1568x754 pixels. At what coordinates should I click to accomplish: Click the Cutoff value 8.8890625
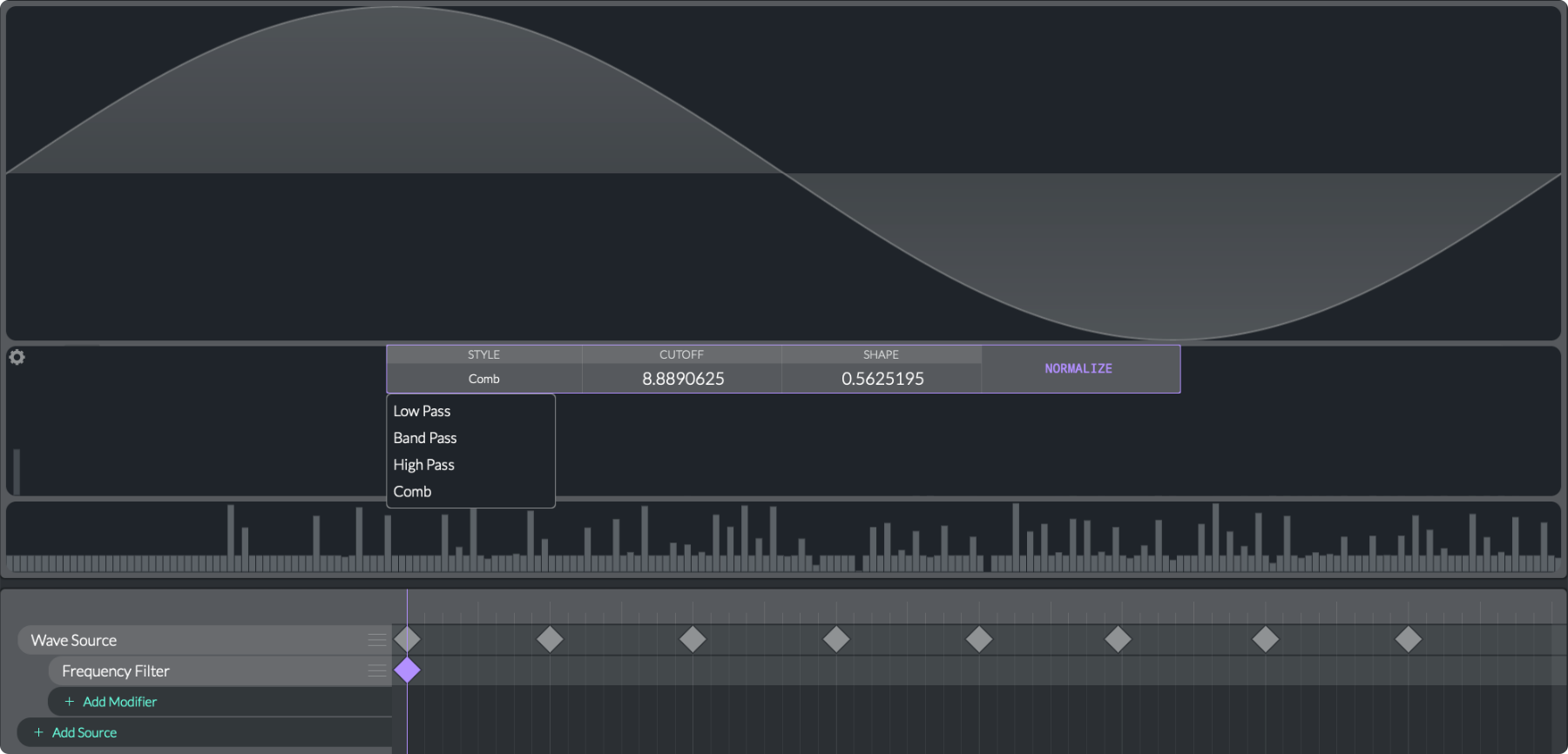(683, 379)
